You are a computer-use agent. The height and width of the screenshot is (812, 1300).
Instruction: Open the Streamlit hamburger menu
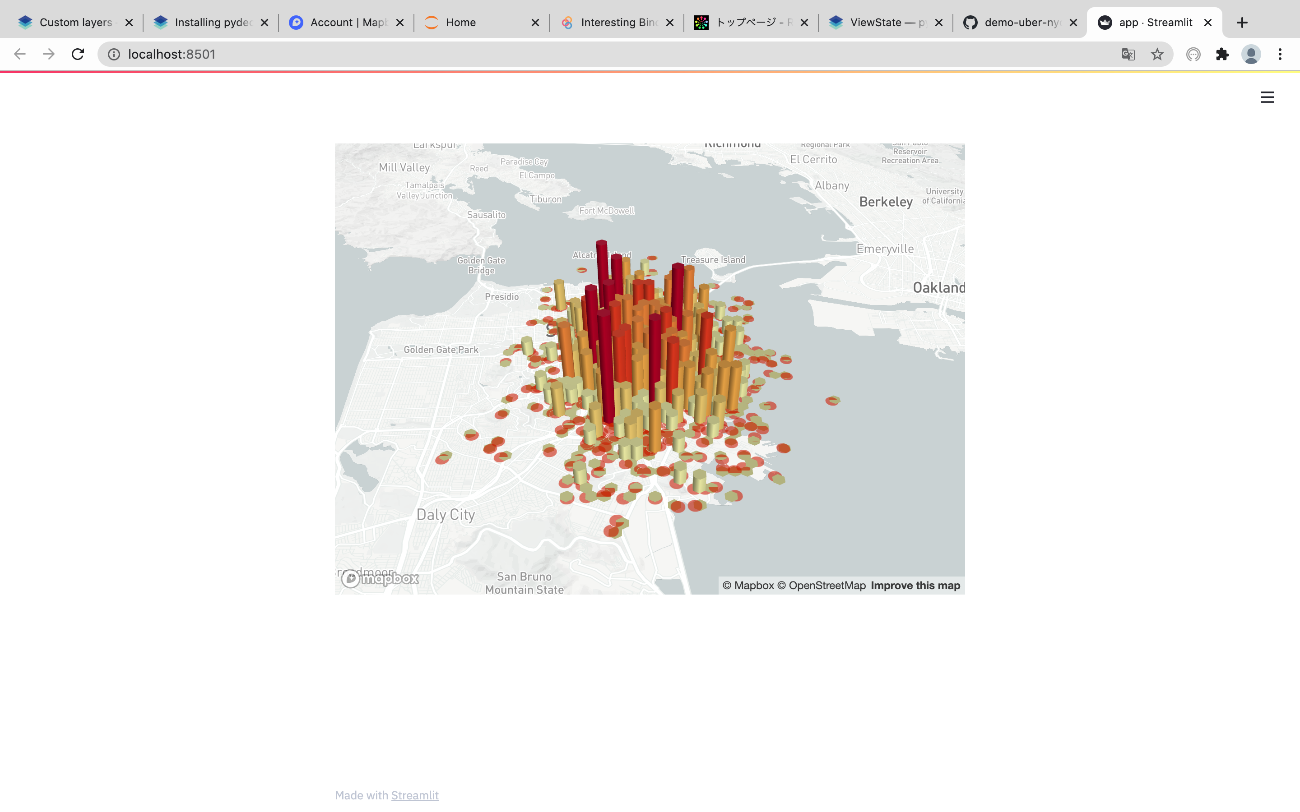click(x=1267, y=97)
